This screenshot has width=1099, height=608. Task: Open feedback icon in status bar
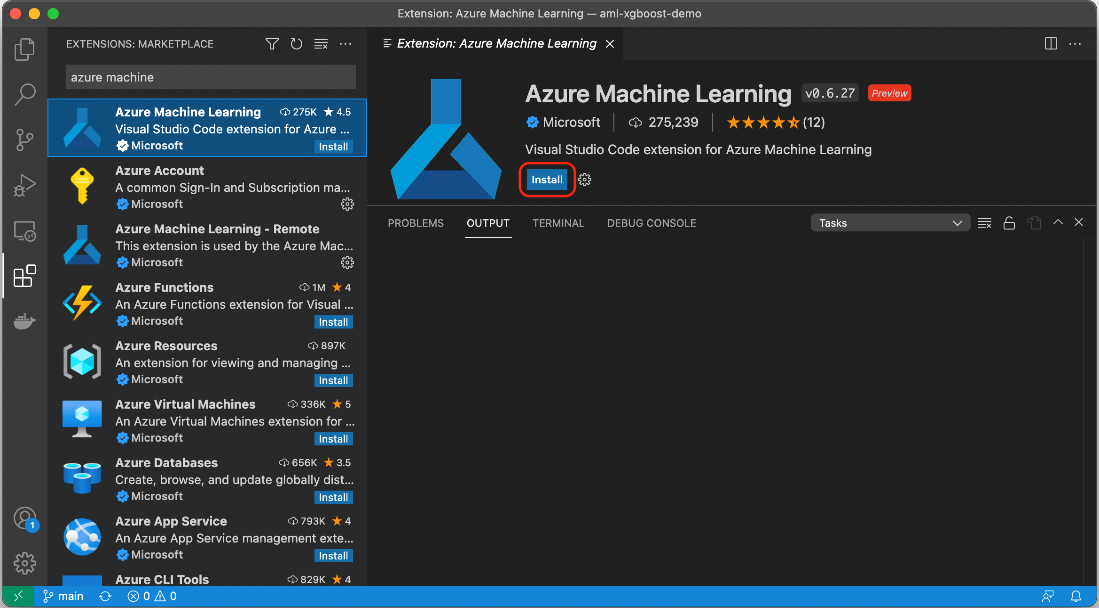point(1048,597)
